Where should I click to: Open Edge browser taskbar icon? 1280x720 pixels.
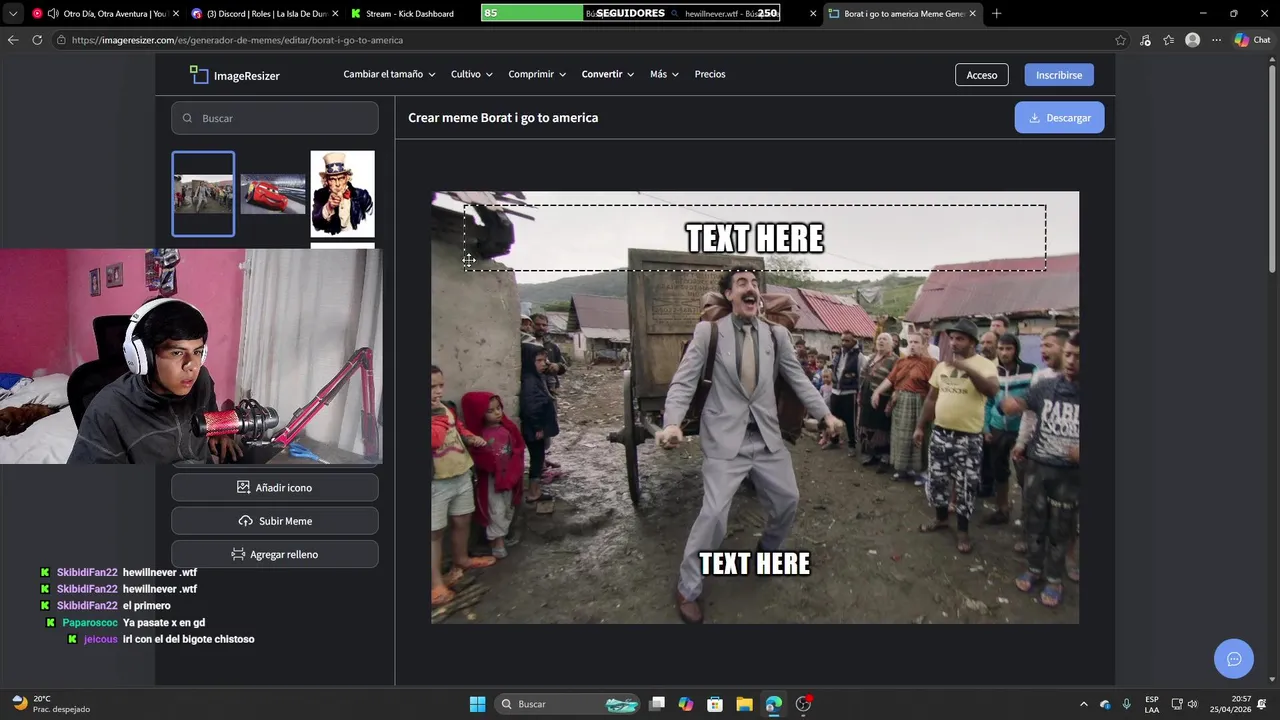tap(773, 704)
